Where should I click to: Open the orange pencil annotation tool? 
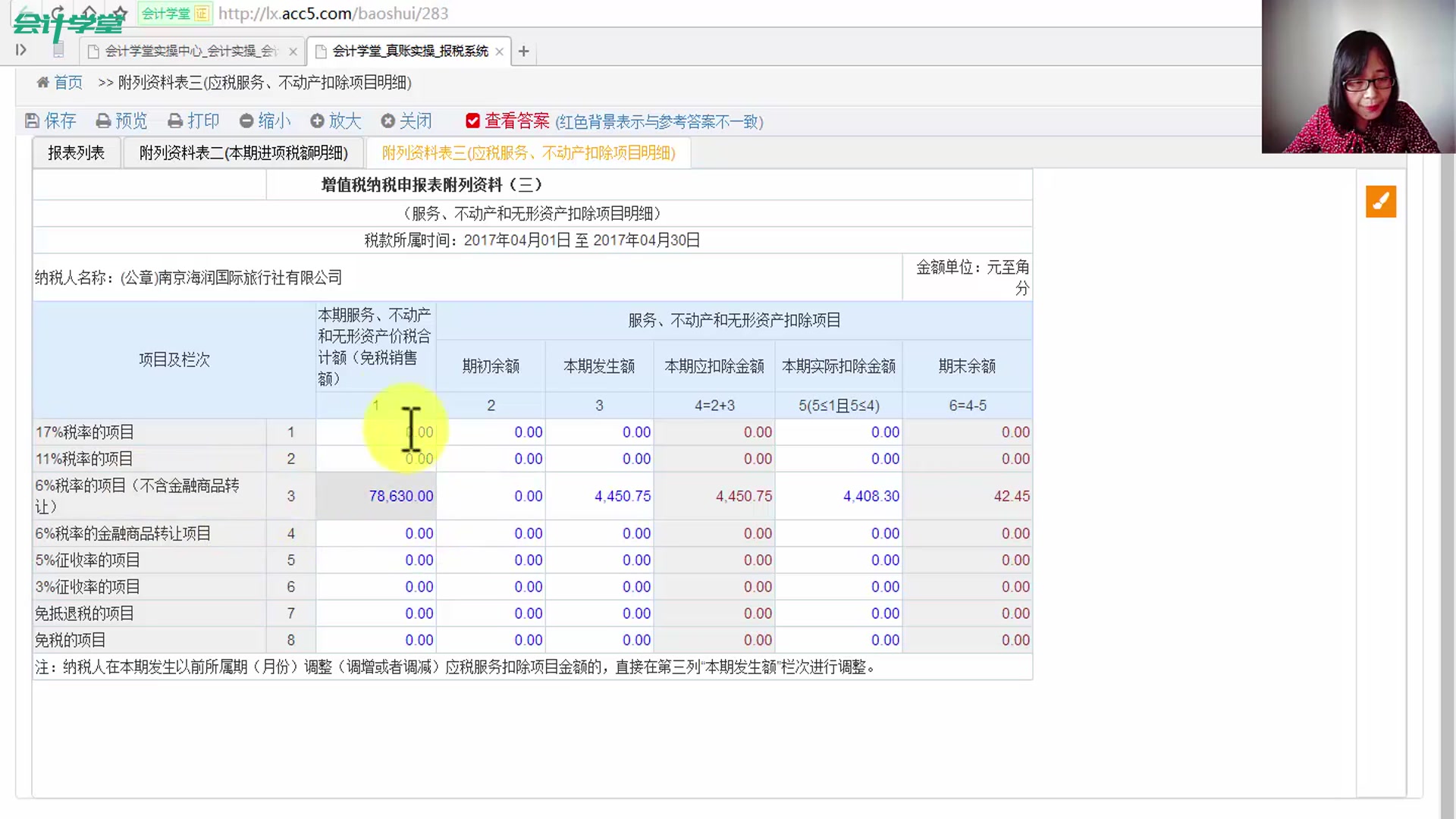pos(1380,202)
